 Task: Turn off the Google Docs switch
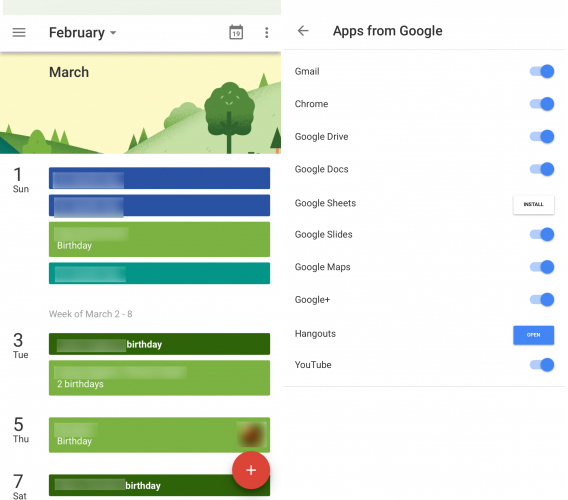click(542, 169)
